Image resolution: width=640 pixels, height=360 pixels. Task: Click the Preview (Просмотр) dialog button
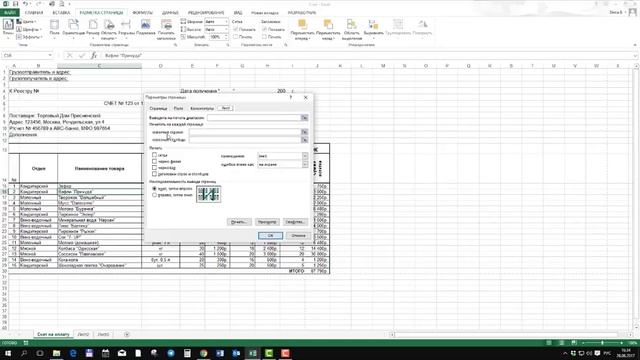click(x=267, y=222)
